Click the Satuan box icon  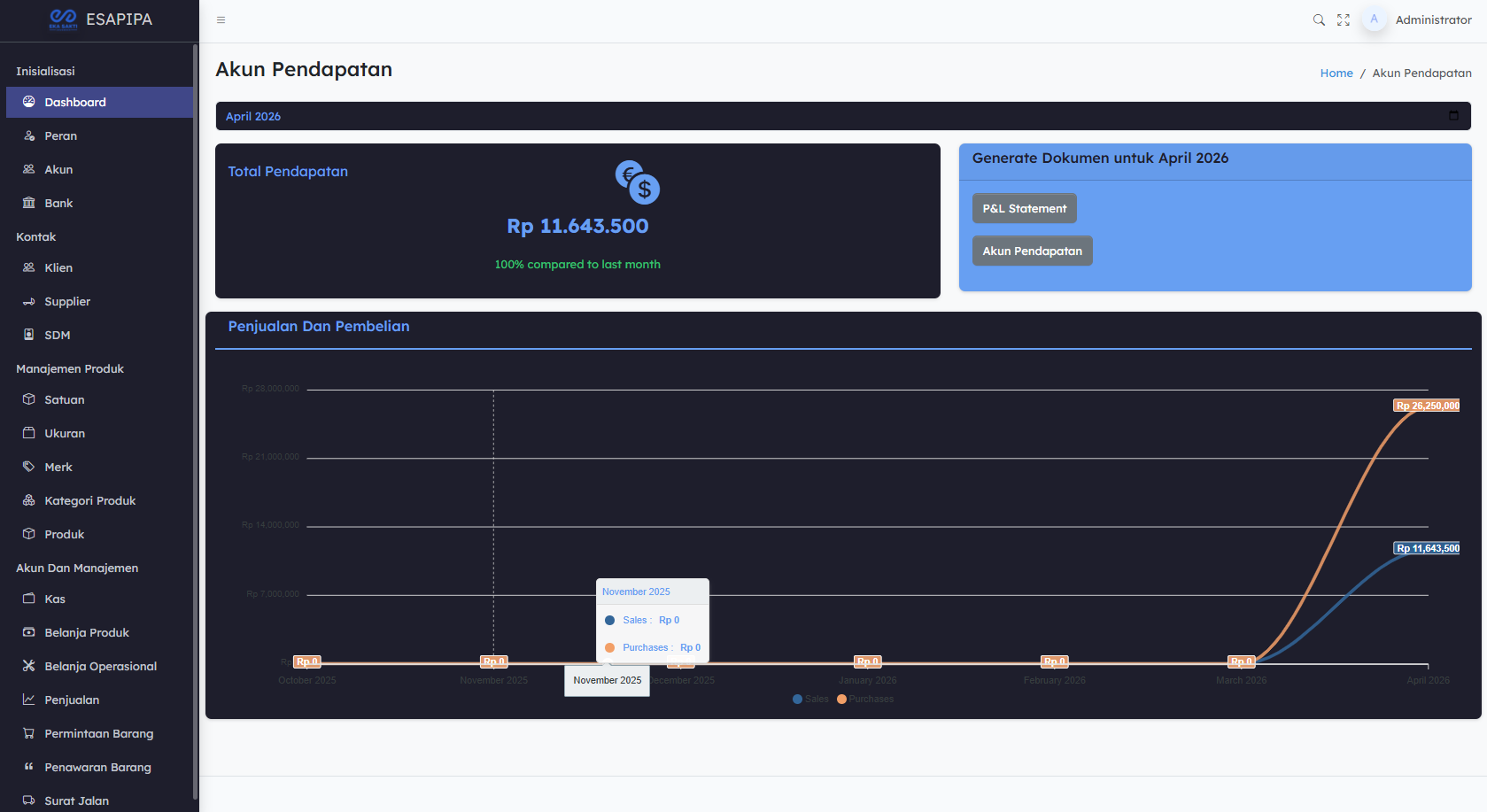(x=29, y=399)
